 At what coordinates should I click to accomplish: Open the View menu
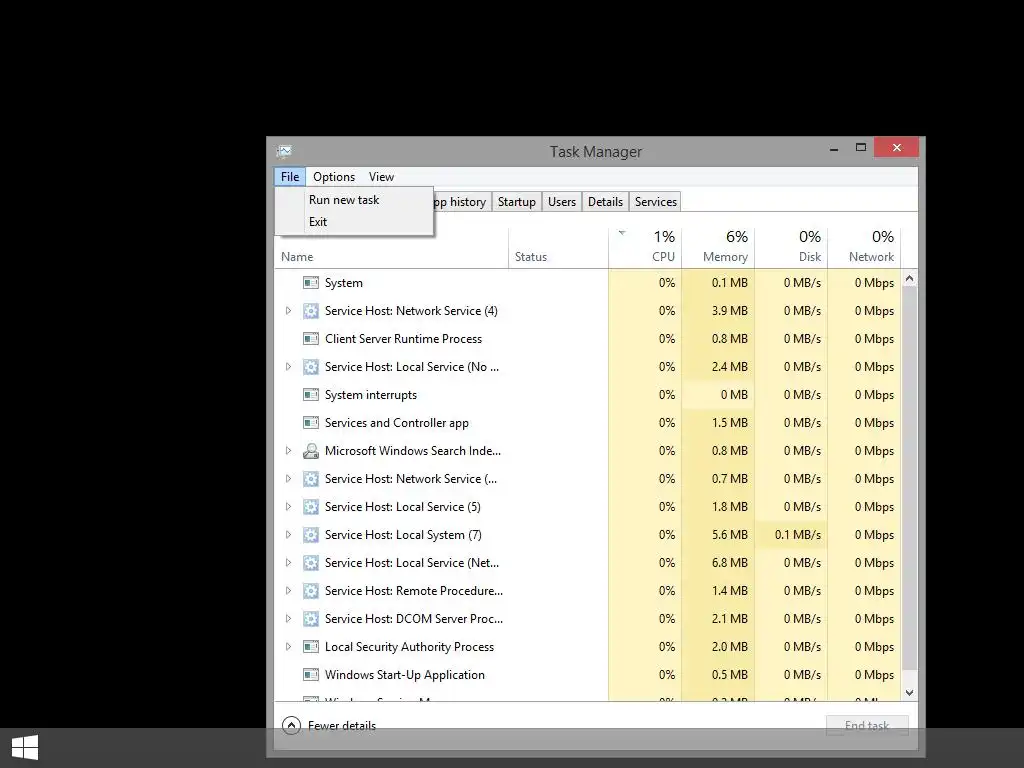click(x=381, y=177)
